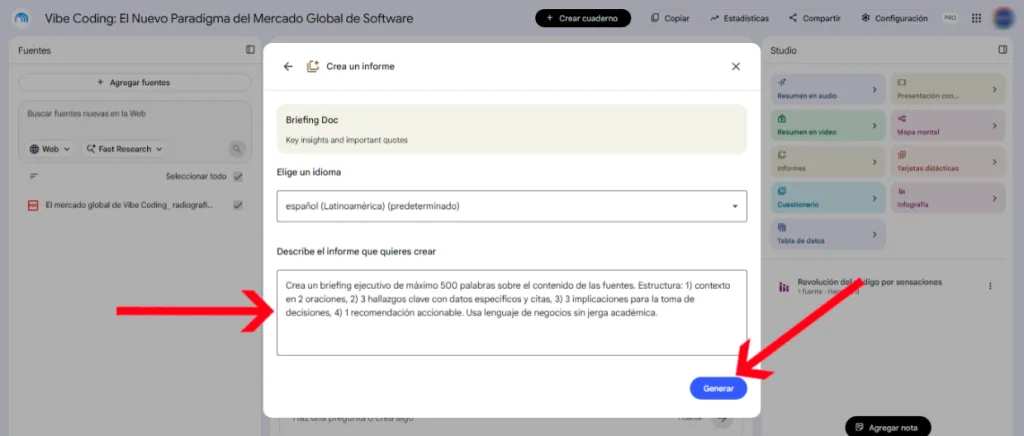
Task: Click the Crea un informe report icon
Action: [x=313, y=67]
